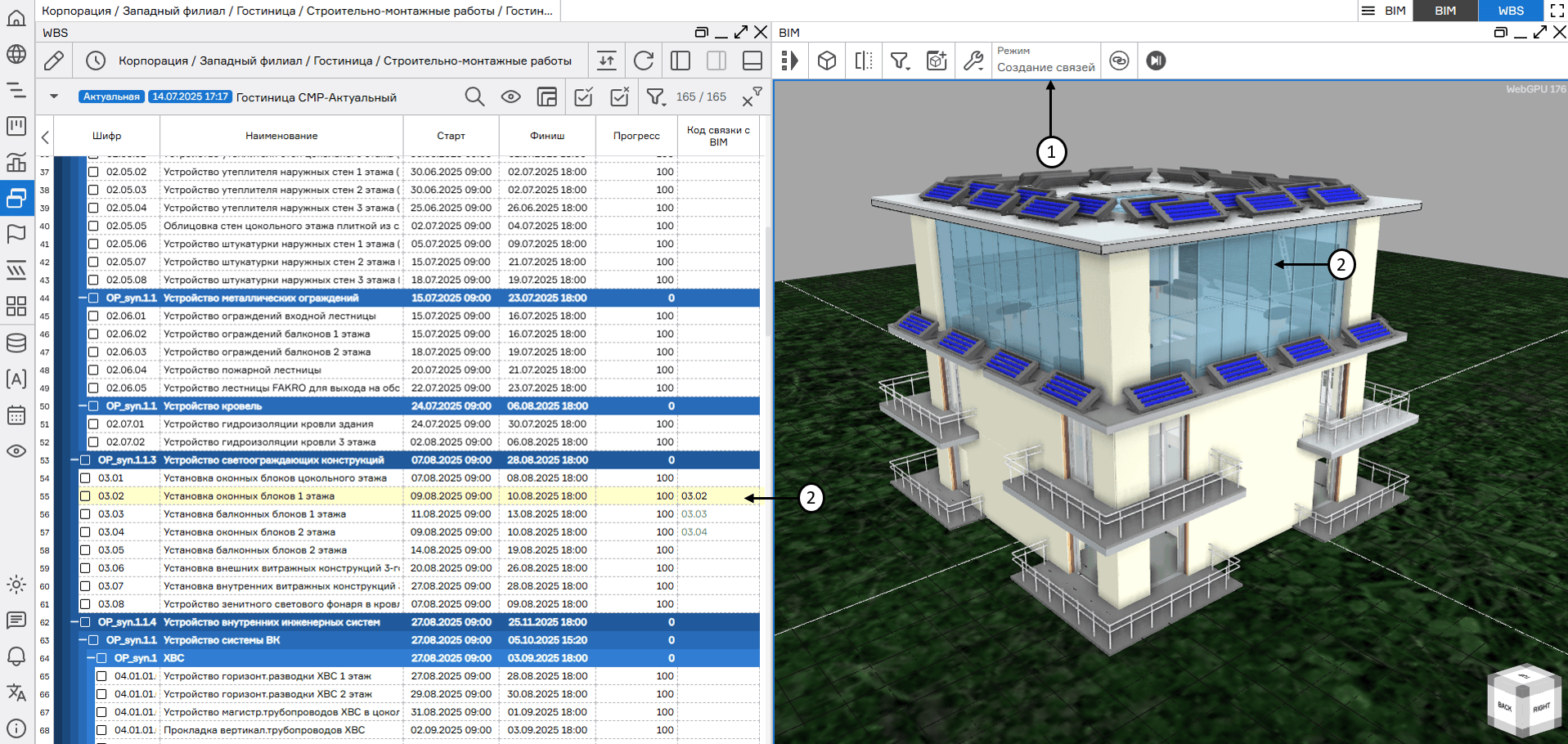Select checkbox for row 03.08
Viewport: 1568px width, 744px height.
tap(85, 604)
